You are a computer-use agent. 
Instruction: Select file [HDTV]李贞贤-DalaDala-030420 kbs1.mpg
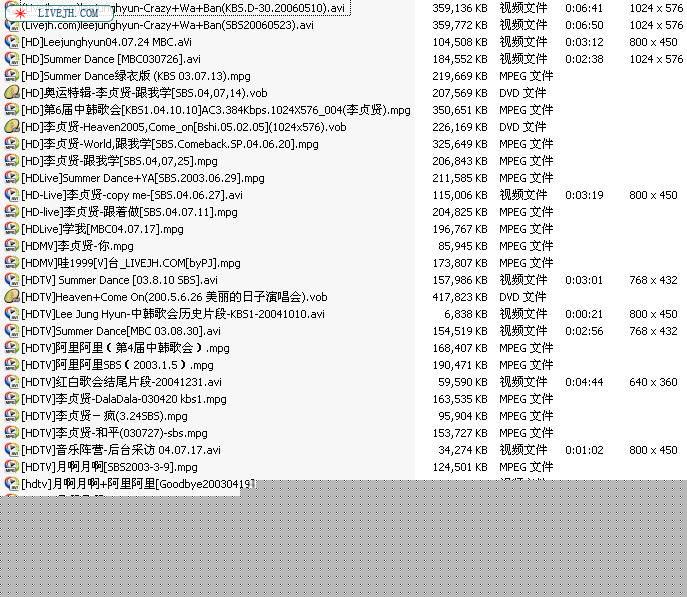point(124,399)
